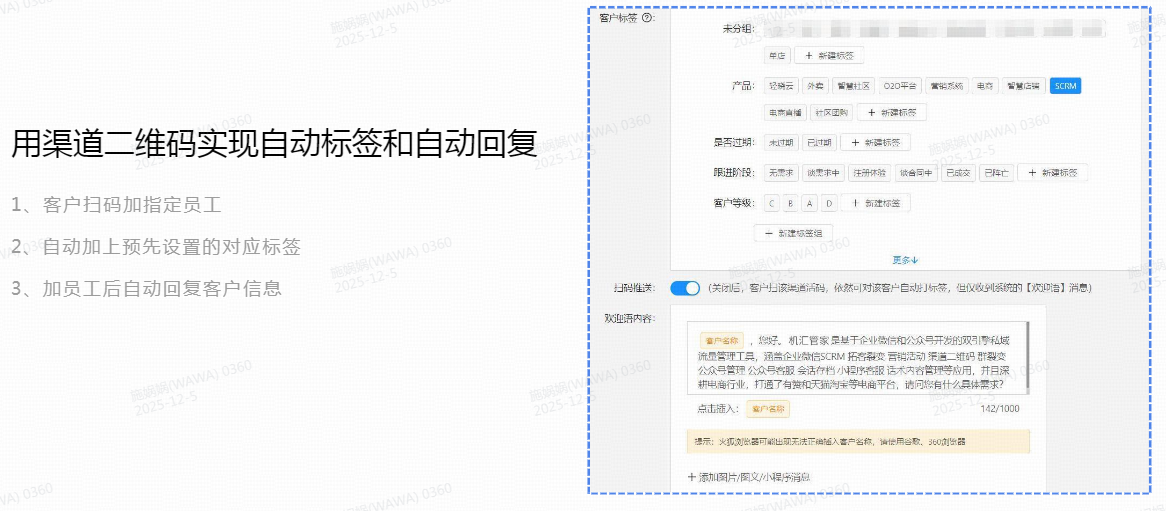The height and width of the screenshot is (511, 1166).
Task: Click the plus 新建标签 in the 产品 row
Action: (892, 113)
